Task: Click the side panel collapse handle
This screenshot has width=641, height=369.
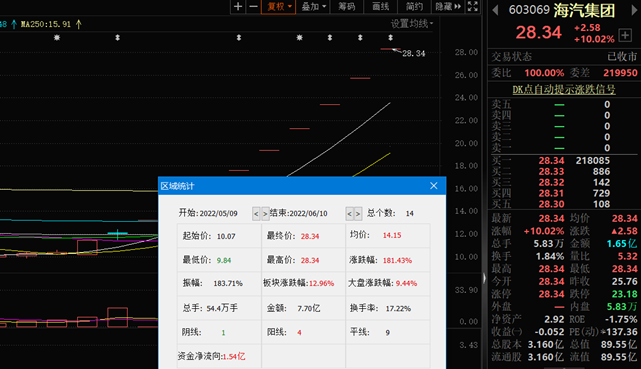Action: point(484,278)
